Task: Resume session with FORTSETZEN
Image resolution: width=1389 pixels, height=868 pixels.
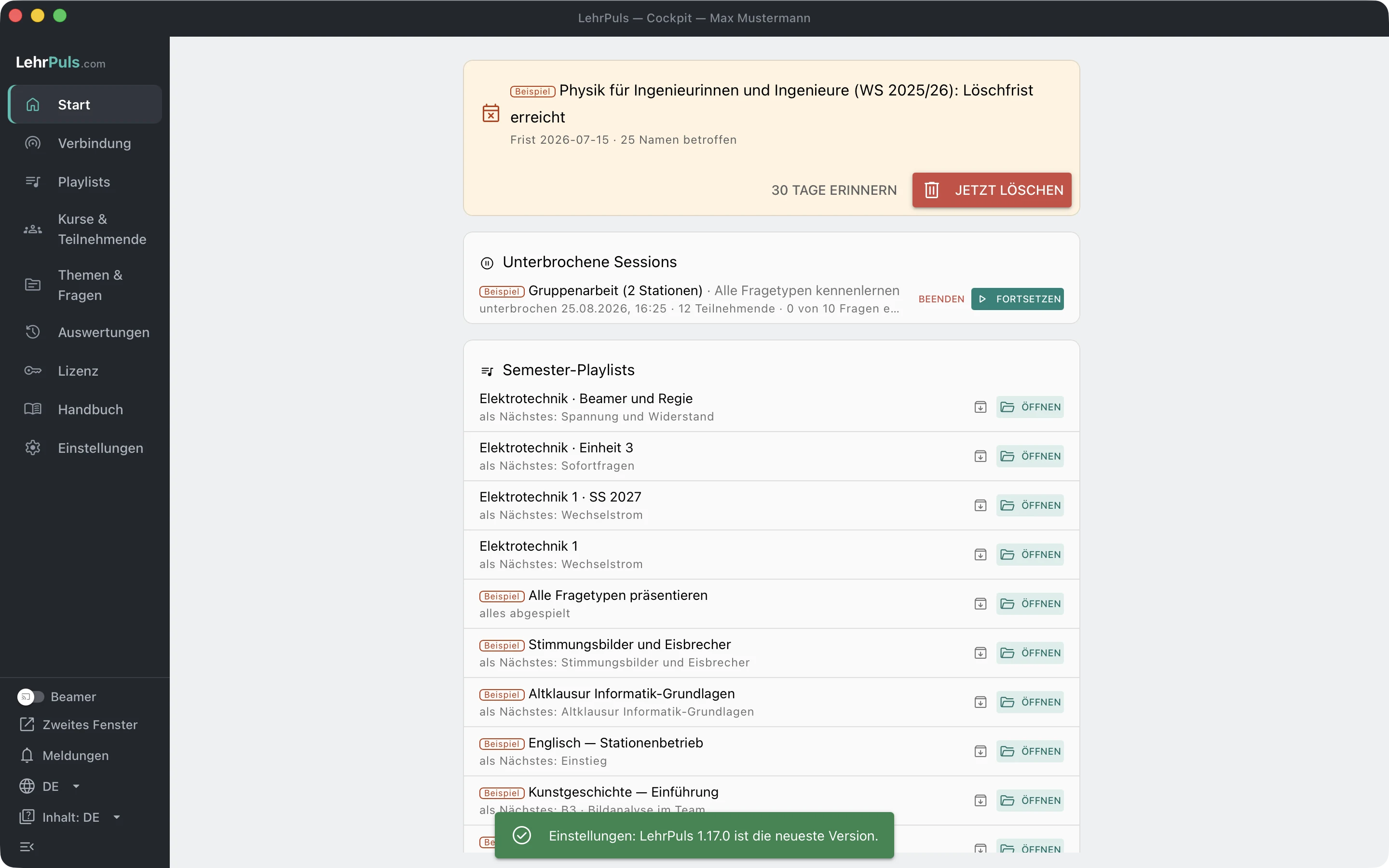Action: pyautogui.click(x=1017, y=299)
